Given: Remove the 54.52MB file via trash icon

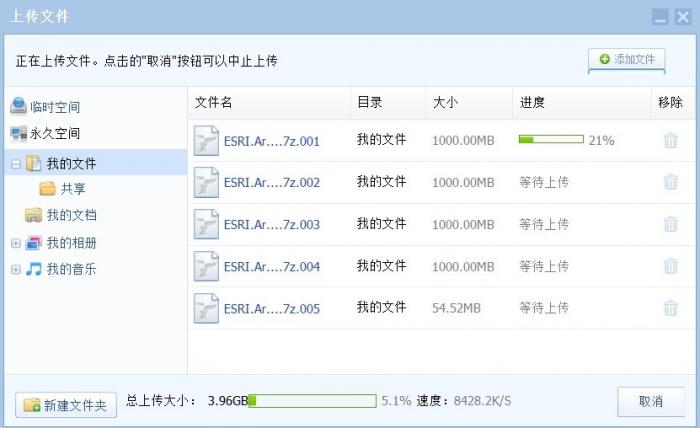Looking at the screenshot, I should [x=670, y=309].
